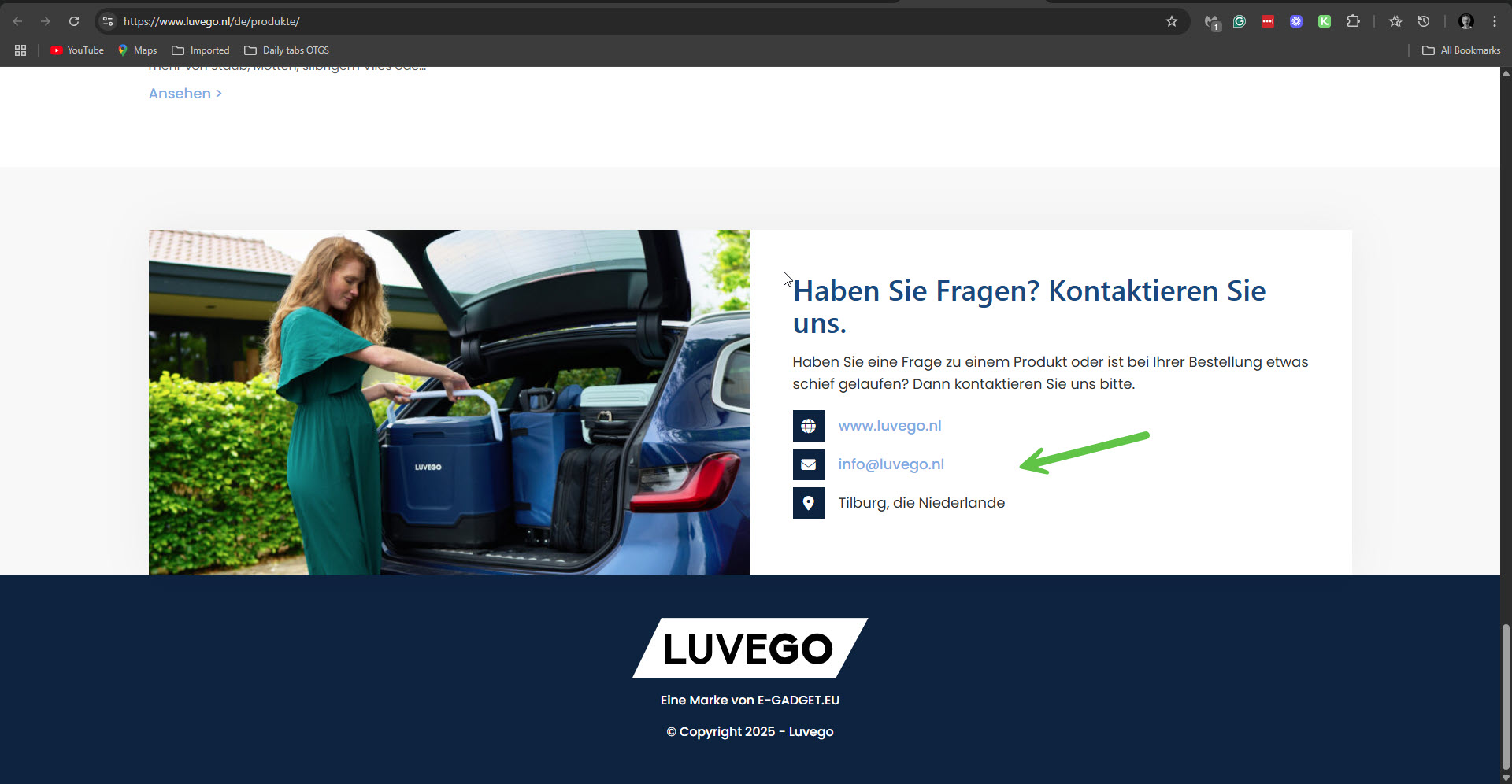The image size is (1512, 784).
Task: Open the apps grid in bookmarks bar
Action: (x=20, y=50)
